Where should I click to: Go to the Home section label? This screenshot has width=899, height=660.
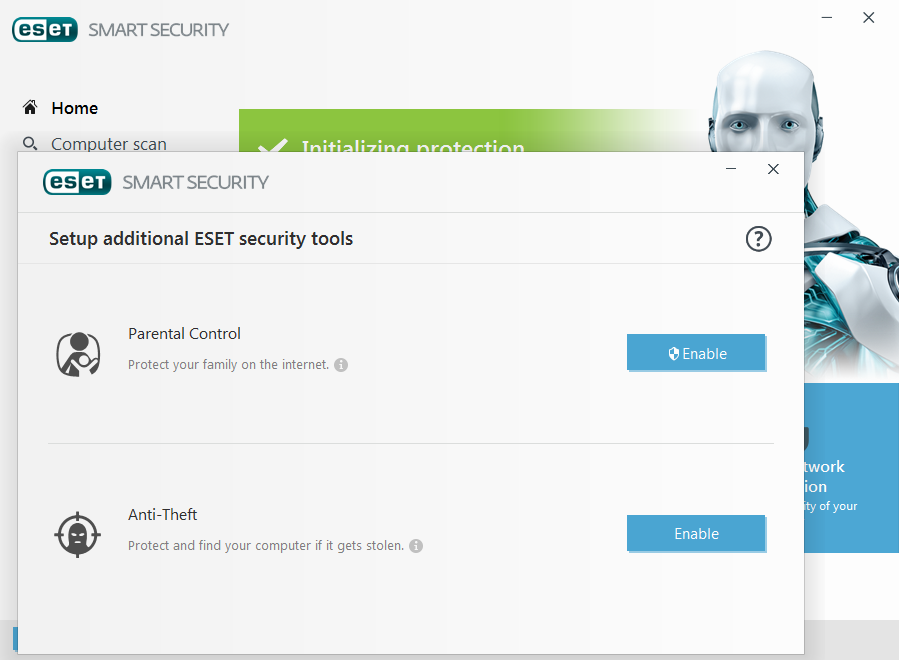[75, 108]
